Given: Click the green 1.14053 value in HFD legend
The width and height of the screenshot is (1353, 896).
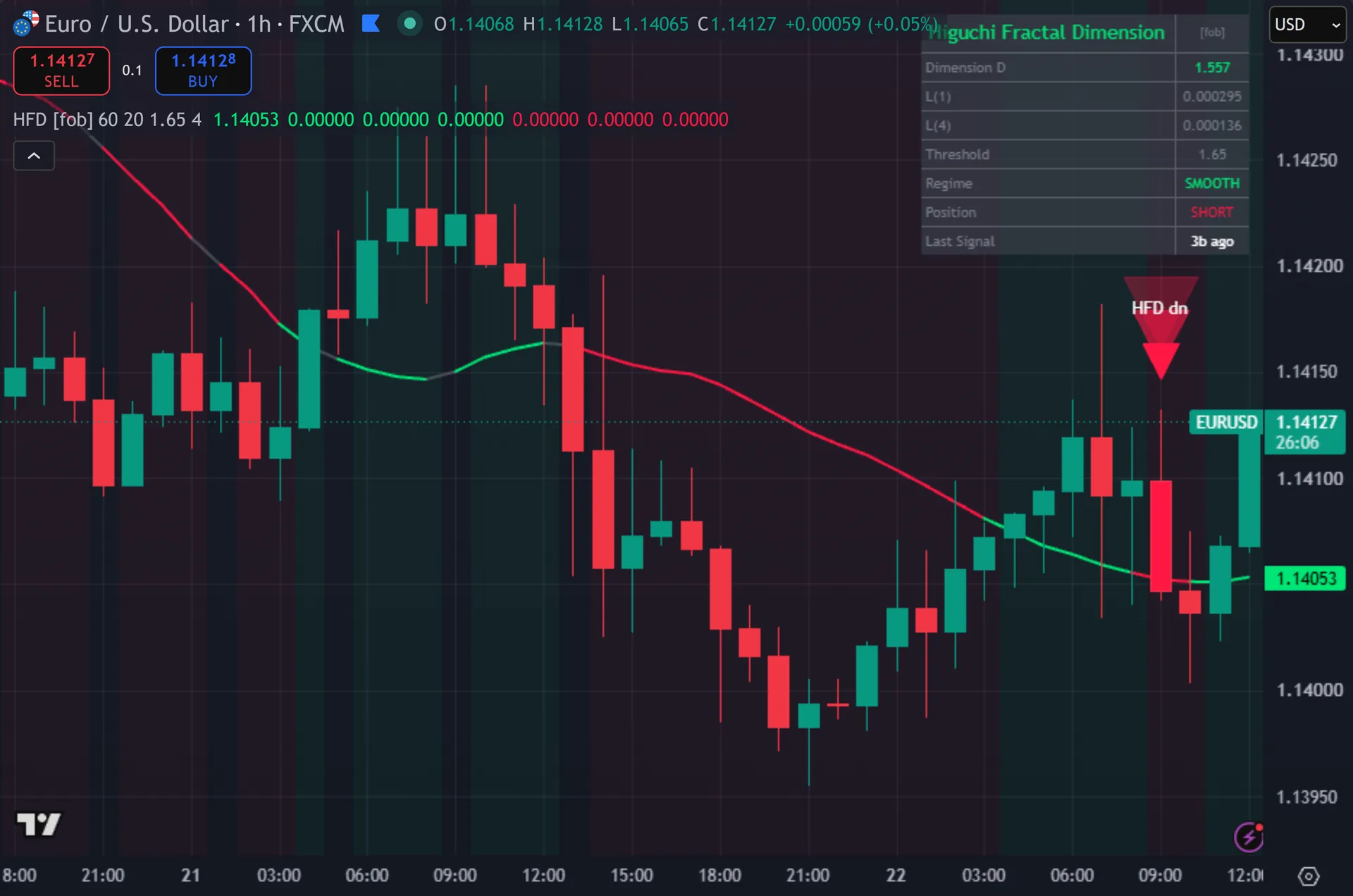Looking at the screenshot, I should click(246, 120).
